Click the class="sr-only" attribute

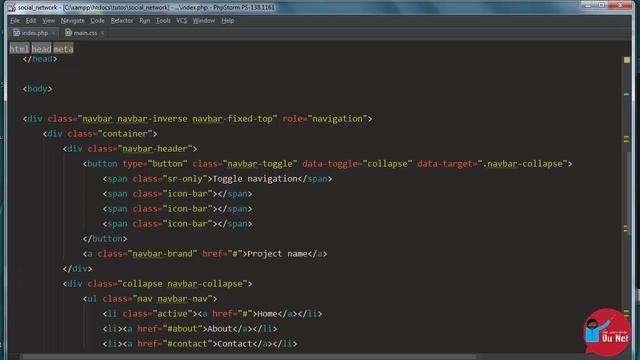170,179
